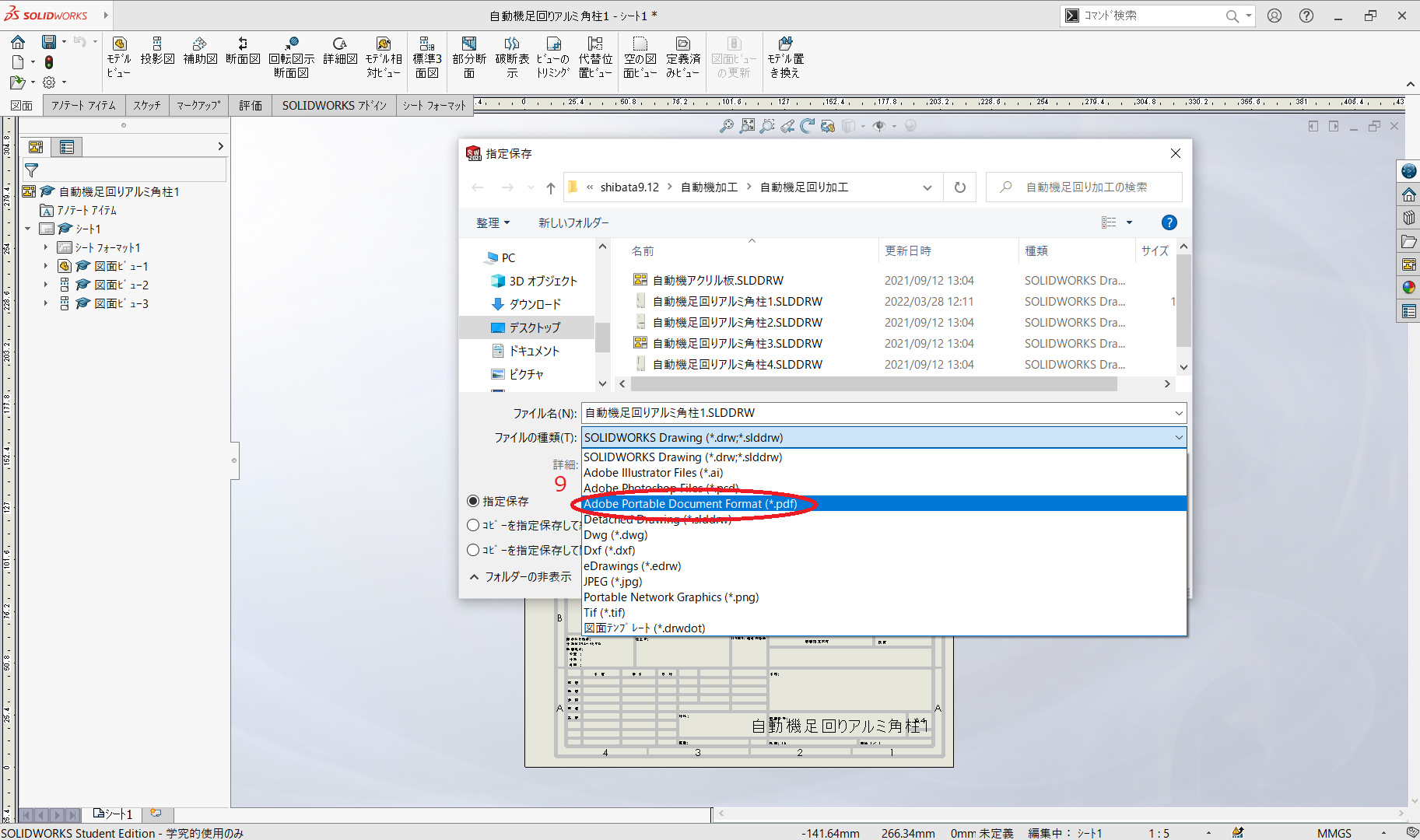Click the SOLIDWORKS help question icon

pos(1306,16)
